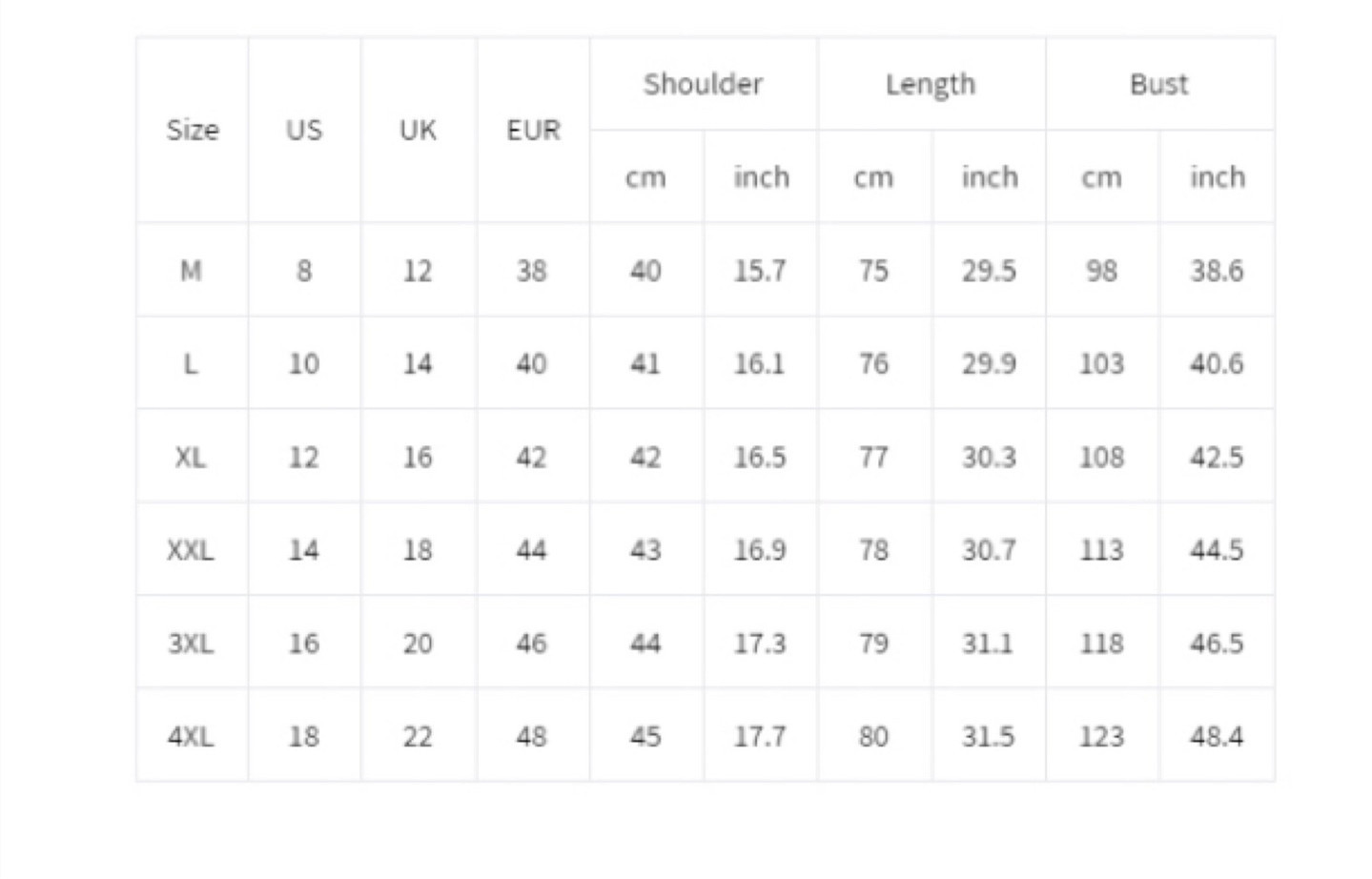Select the Bust header cell
The image size is (1372, 879).
click(1159, 84)
